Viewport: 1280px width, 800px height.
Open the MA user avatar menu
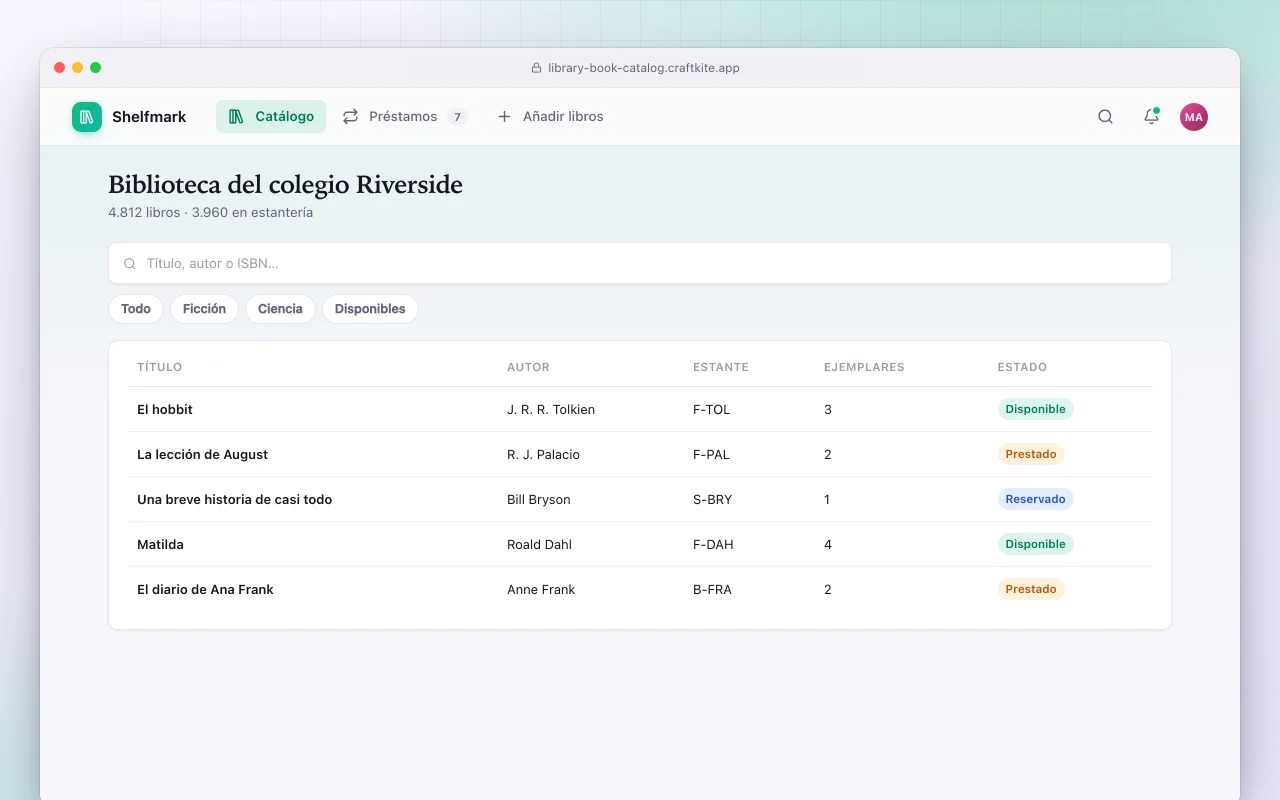pos(1194,117)
